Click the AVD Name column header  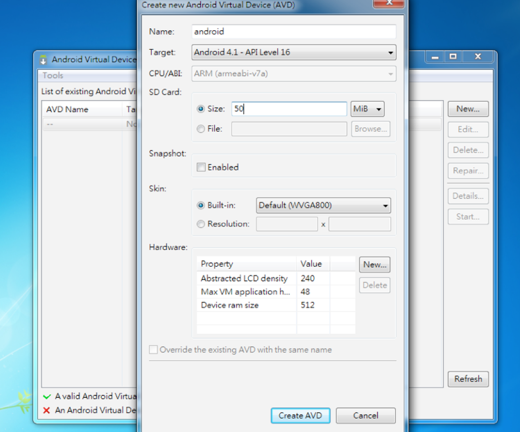click(x=82, y=109)
